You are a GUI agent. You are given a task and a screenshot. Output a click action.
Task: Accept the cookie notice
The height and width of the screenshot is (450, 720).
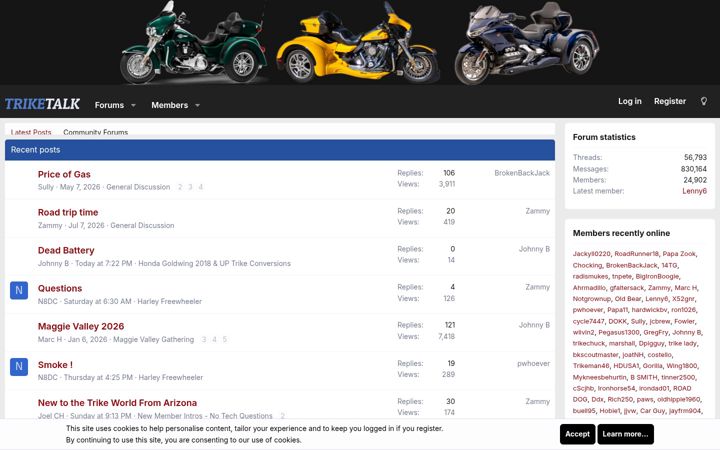(x=577, y=434)
